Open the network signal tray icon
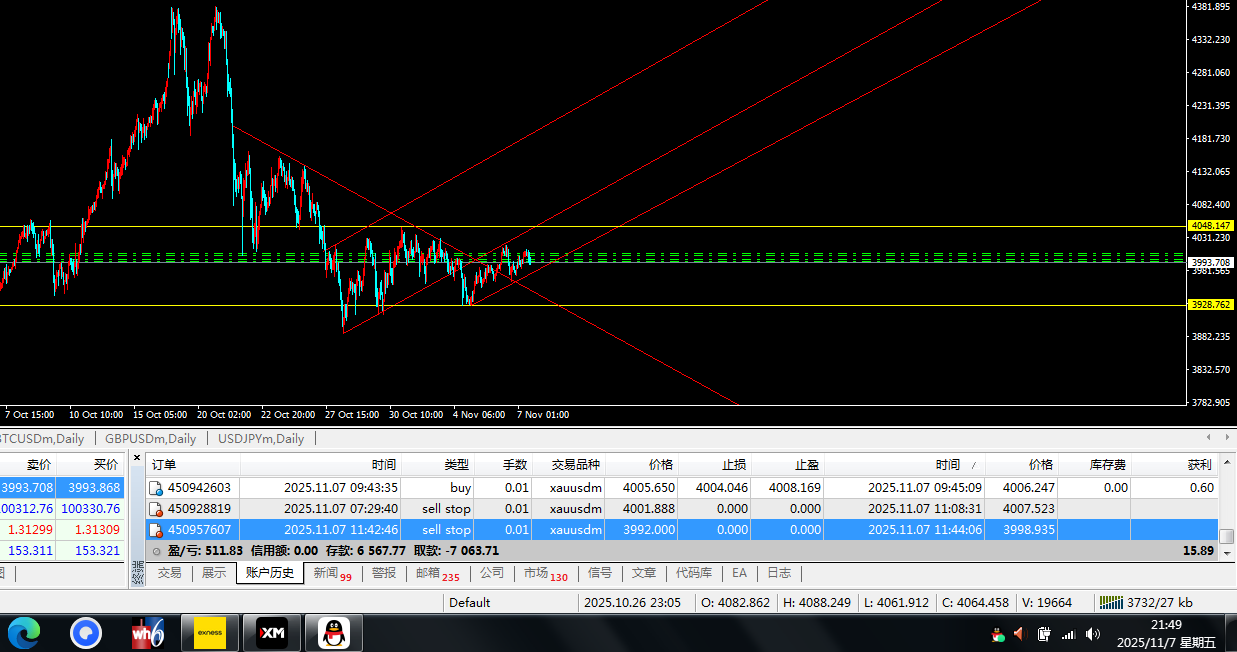1237x652 pixels. 1068,634
